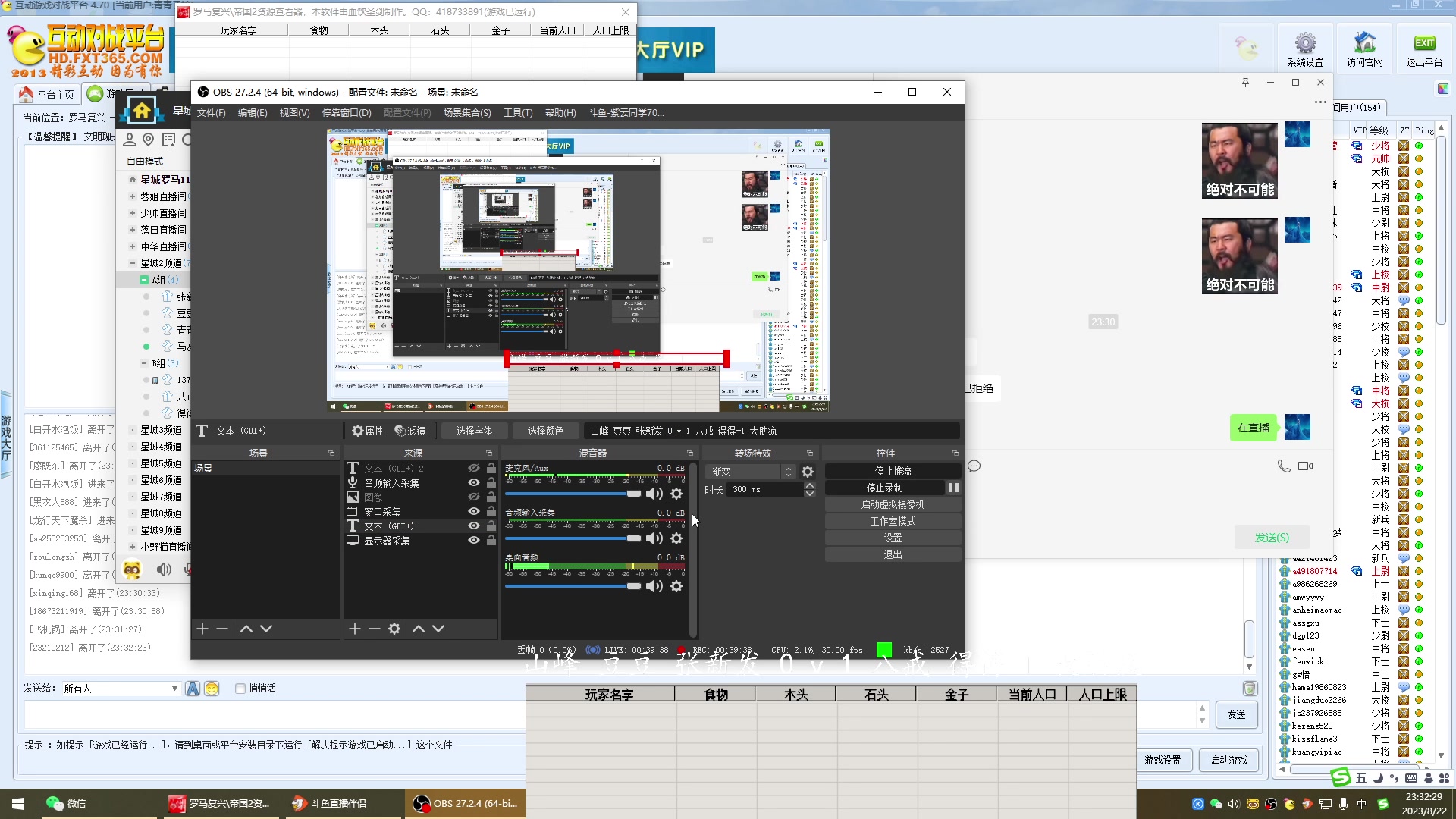The height and width of the screenshot is (819, 1456).
Task: Open the 停靠窗口(D) menu
Action: click(x=346, y=113)
